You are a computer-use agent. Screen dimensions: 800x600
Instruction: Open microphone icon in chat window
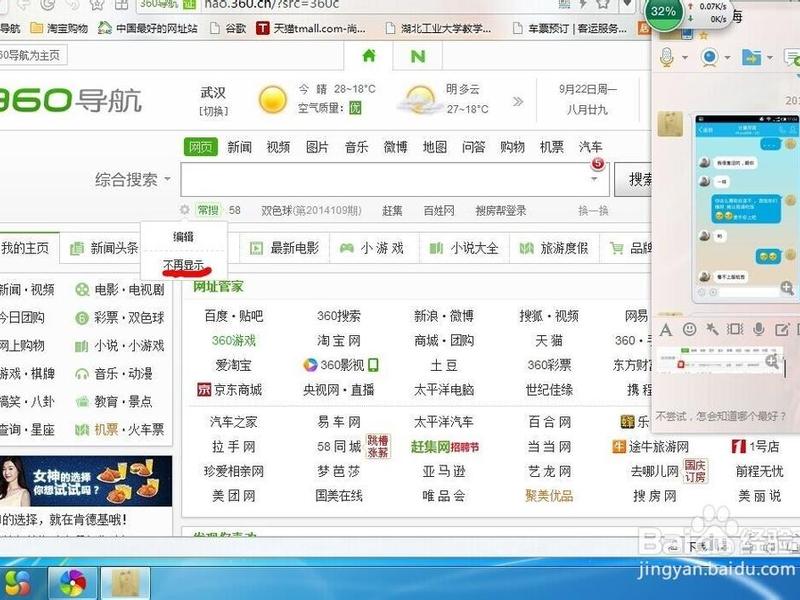667,57
